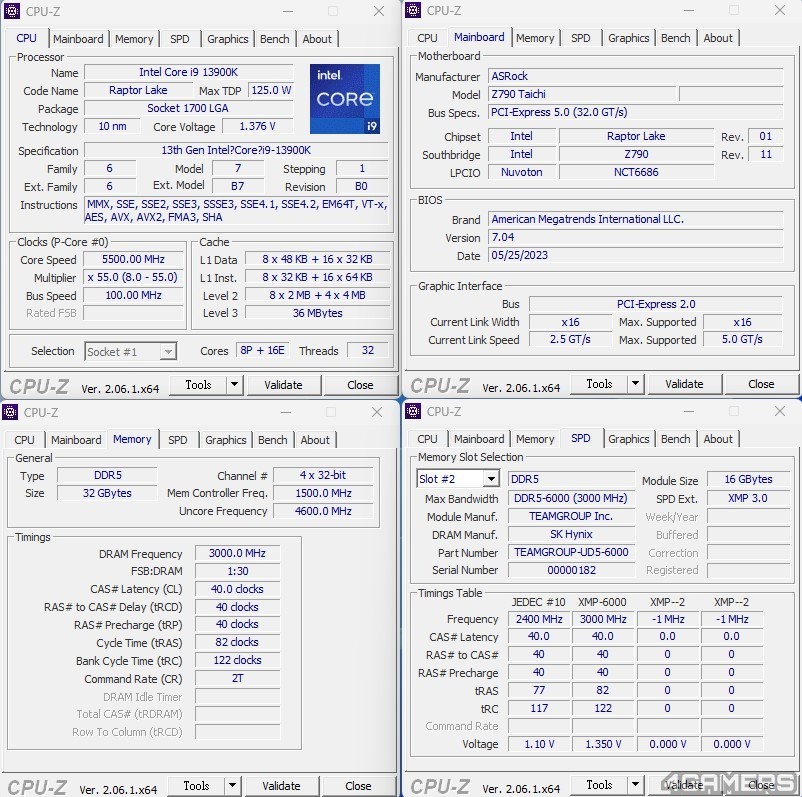This screenshot has width=802, height=797.
Task: Go to Bench tab in the Processor window
Action: click(275, 39)
